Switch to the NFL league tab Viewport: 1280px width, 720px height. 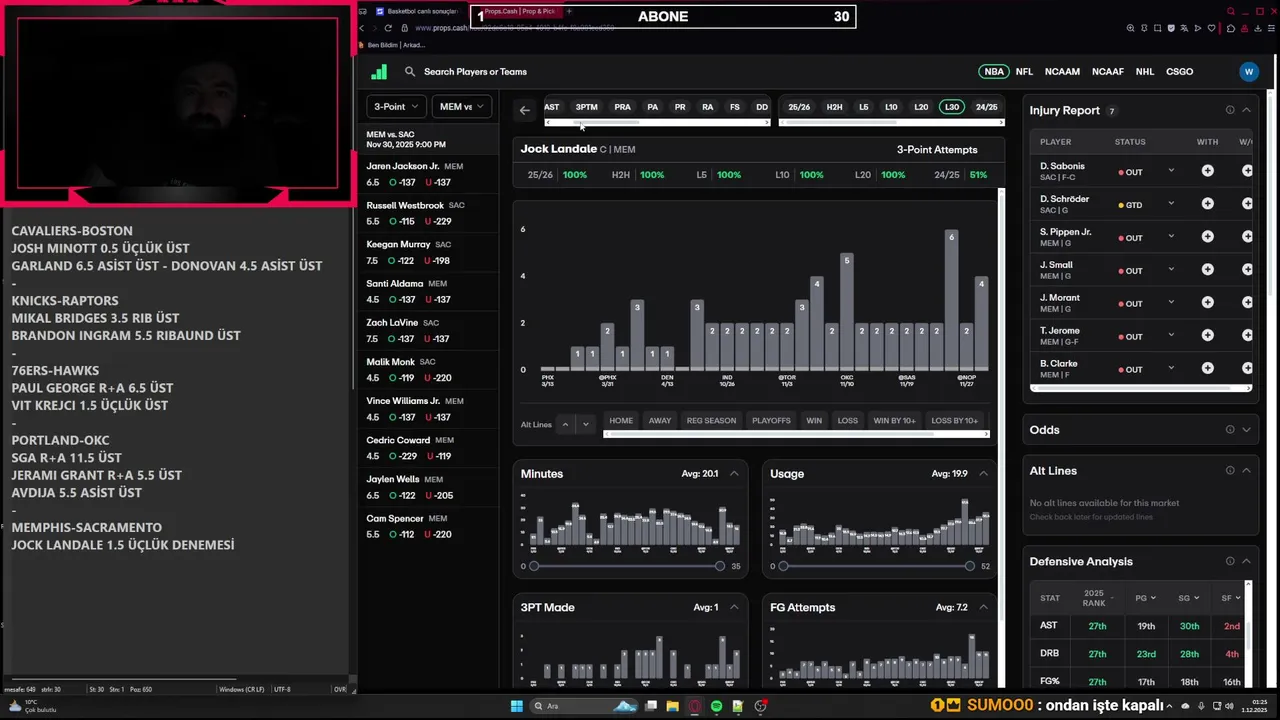point(1024,72)
